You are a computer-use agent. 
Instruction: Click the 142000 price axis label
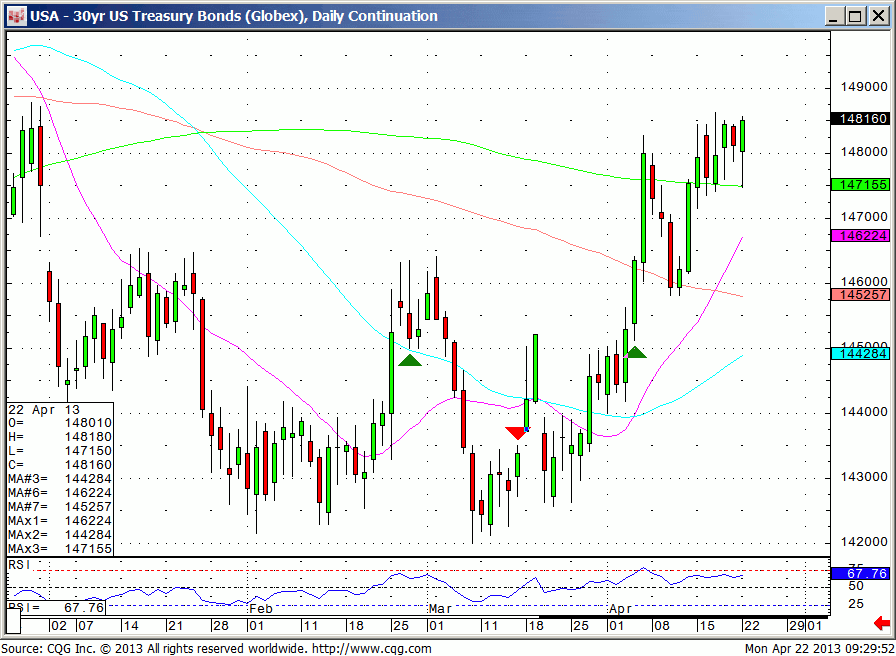point(864,542)
